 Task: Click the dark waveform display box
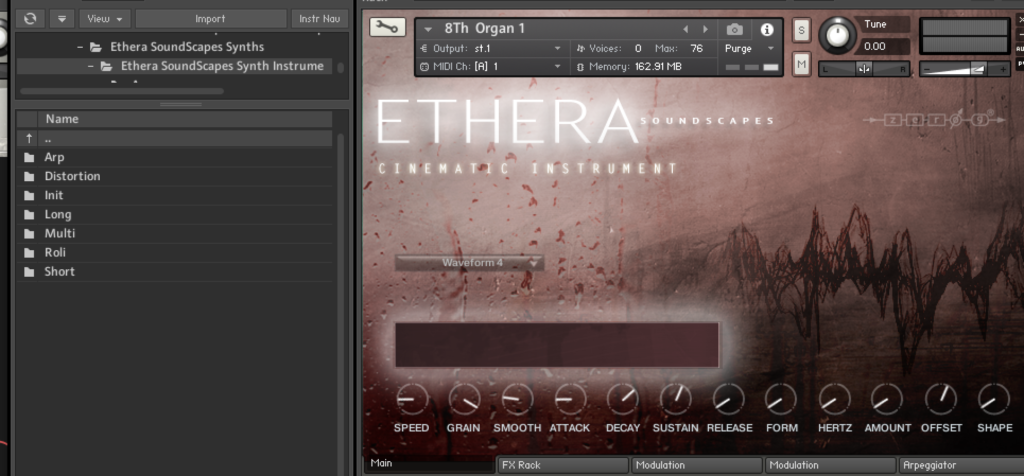(x=557, y=345)
